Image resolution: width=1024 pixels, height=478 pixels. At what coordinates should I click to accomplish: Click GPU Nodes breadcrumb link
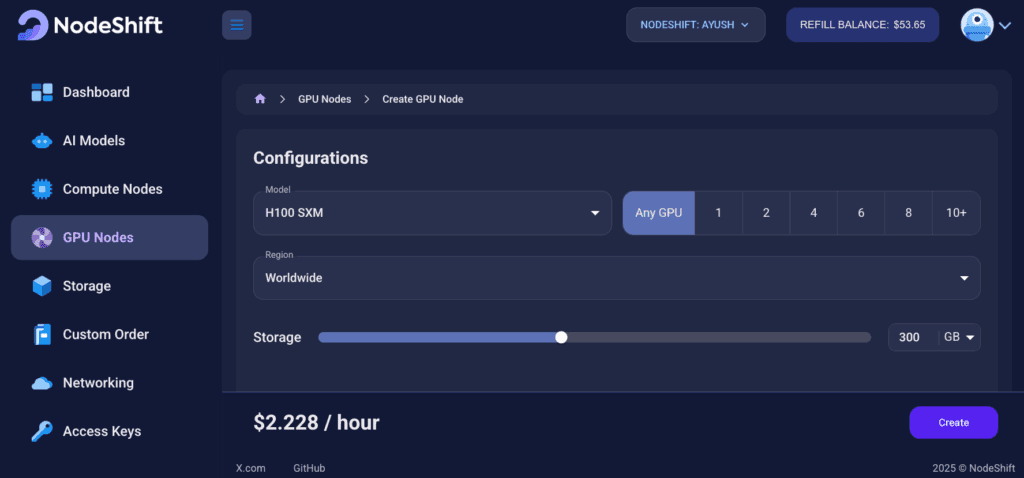point(325,99)
